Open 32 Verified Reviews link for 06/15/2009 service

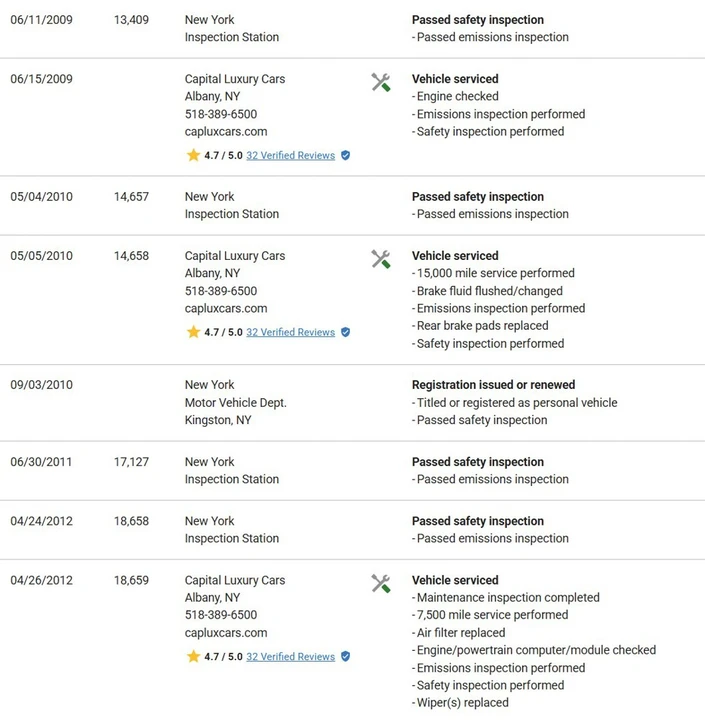pyautogui.click(x=290, y=156)
